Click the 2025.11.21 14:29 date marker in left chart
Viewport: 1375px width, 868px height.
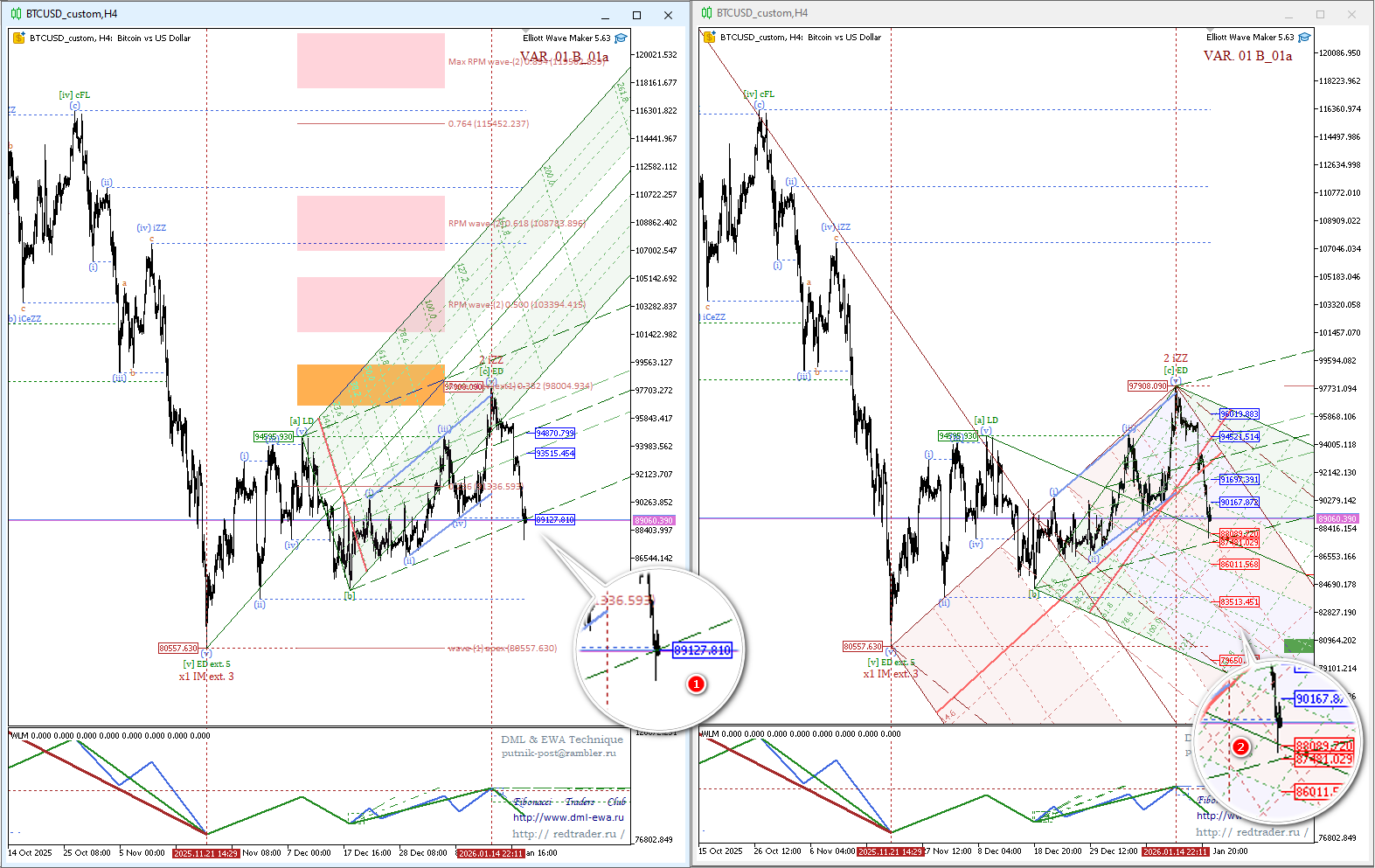coord(205,853)
